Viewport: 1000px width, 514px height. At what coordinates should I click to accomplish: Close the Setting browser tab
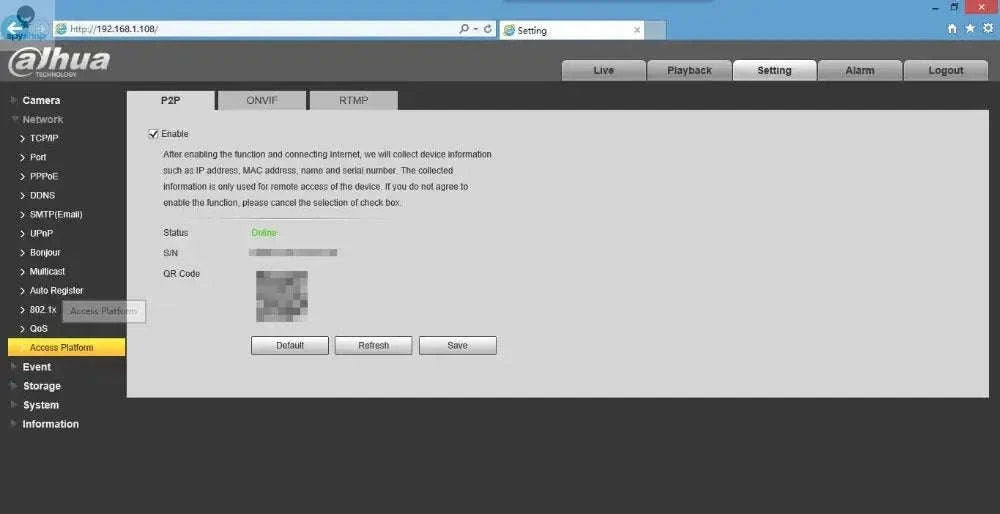pos(637,30)
